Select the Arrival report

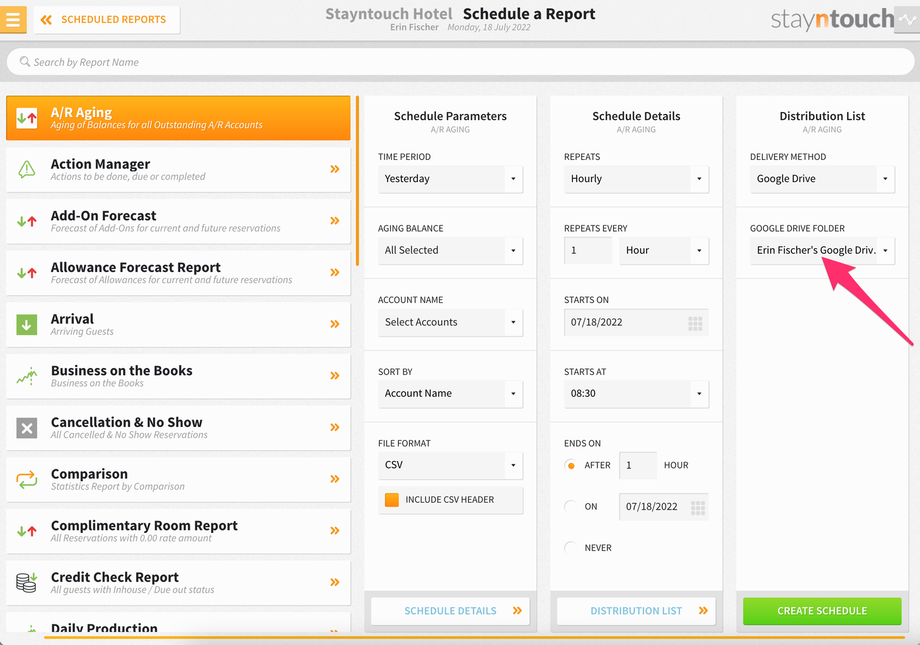point(178,325)
